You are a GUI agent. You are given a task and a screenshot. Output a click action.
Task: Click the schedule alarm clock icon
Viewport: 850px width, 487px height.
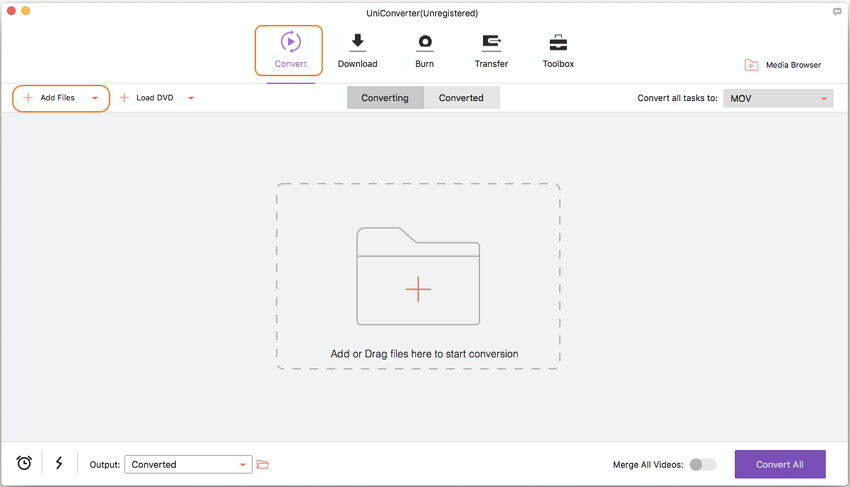(24, 463)
